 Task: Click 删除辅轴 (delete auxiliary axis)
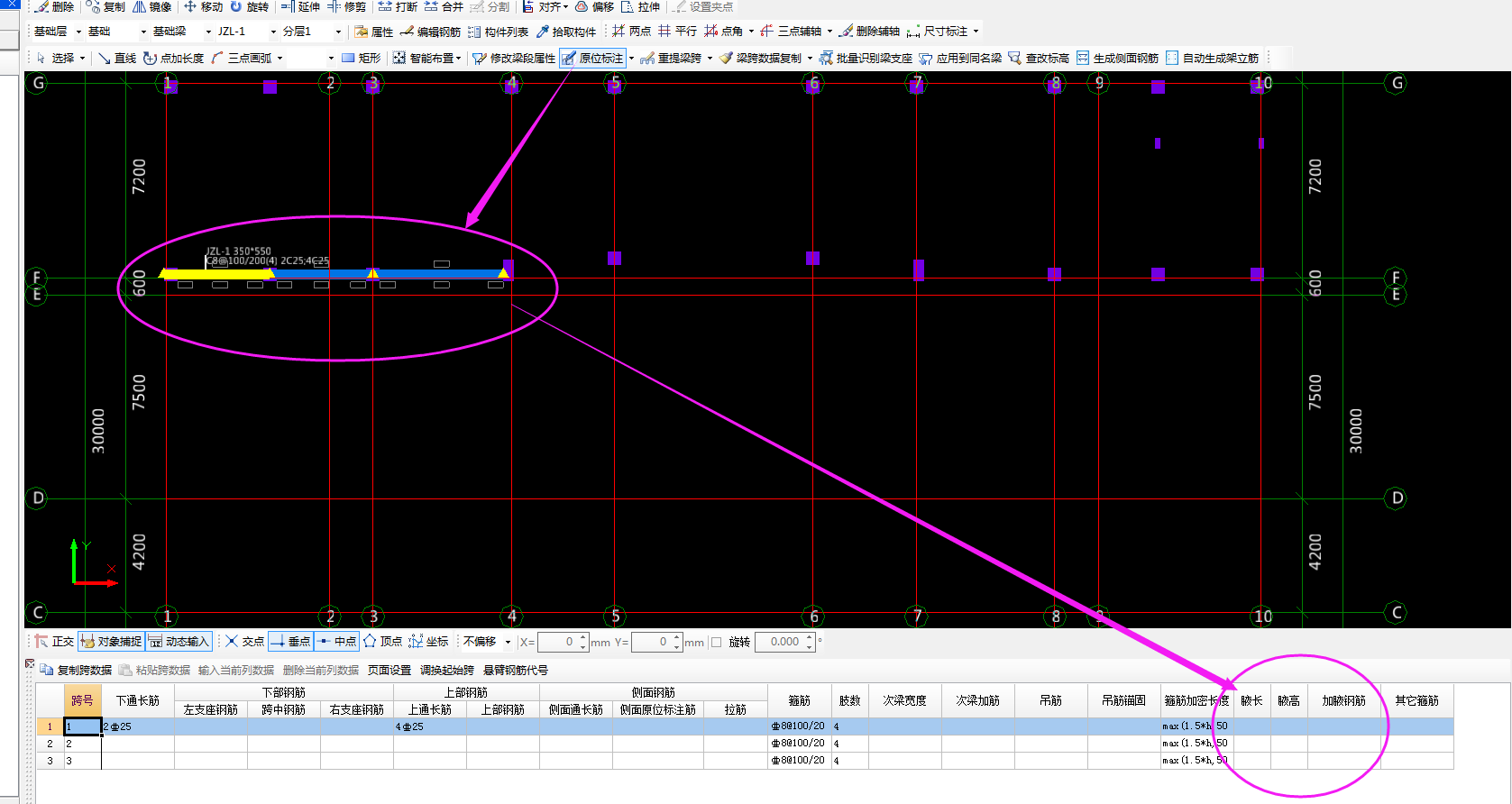click(x=869, y=32)
